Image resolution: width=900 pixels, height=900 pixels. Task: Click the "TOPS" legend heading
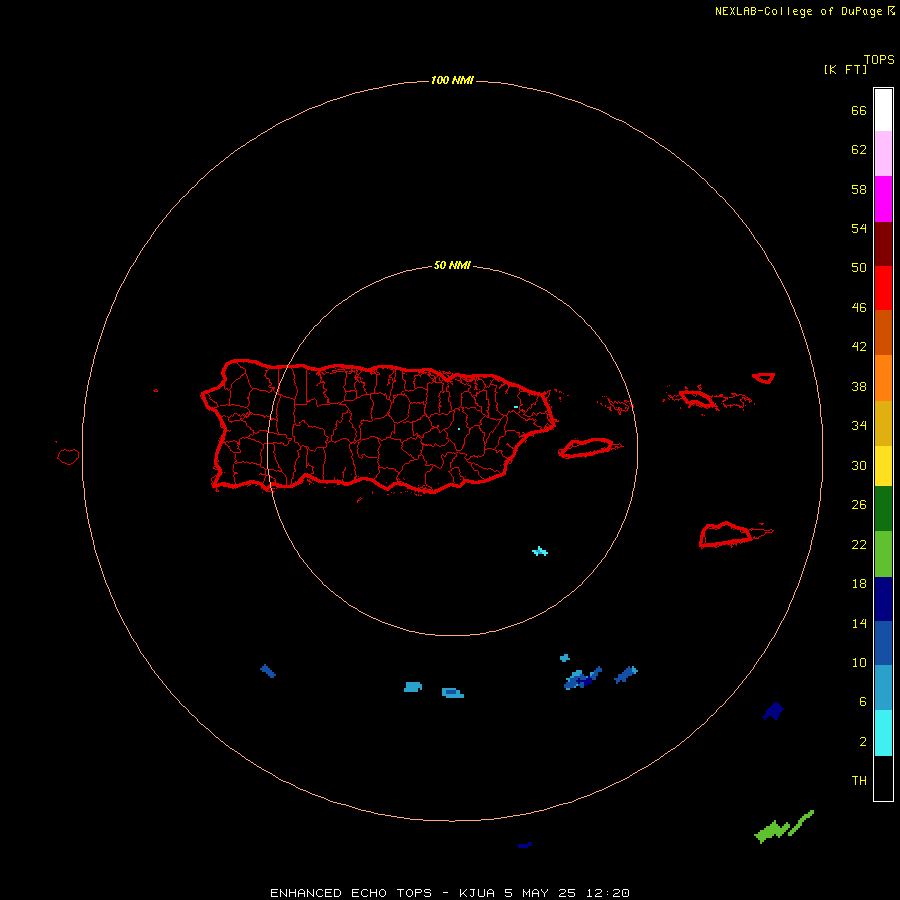click(x=879, y=59)
